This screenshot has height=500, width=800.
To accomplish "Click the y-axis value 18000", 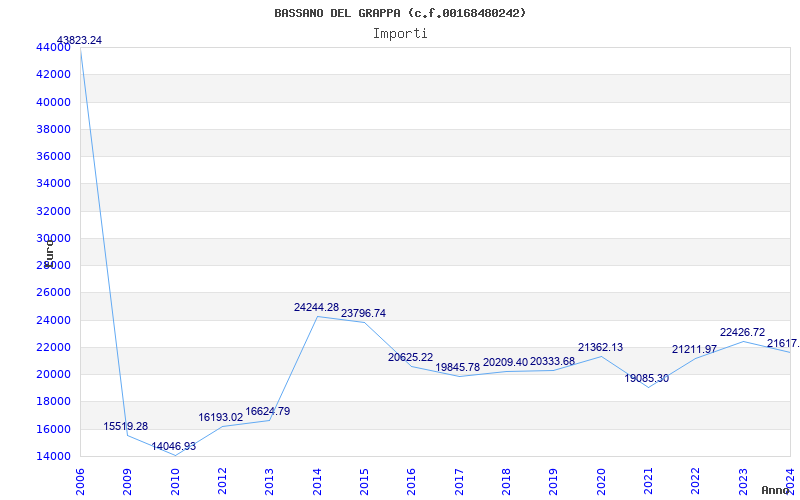I will point(54,402).
